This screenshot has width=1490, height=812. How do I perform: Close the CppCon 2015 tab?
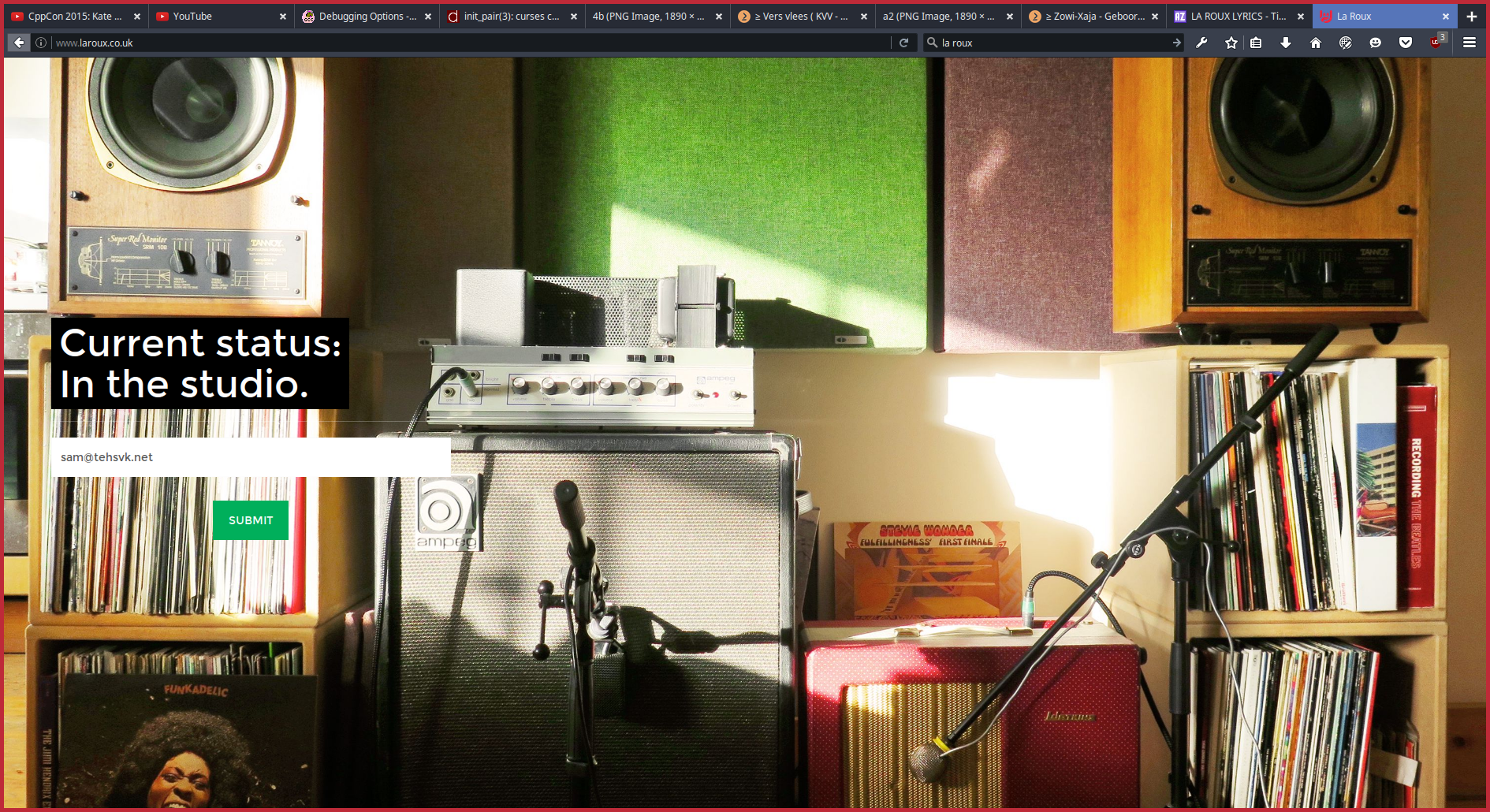(x=137, y=16)
